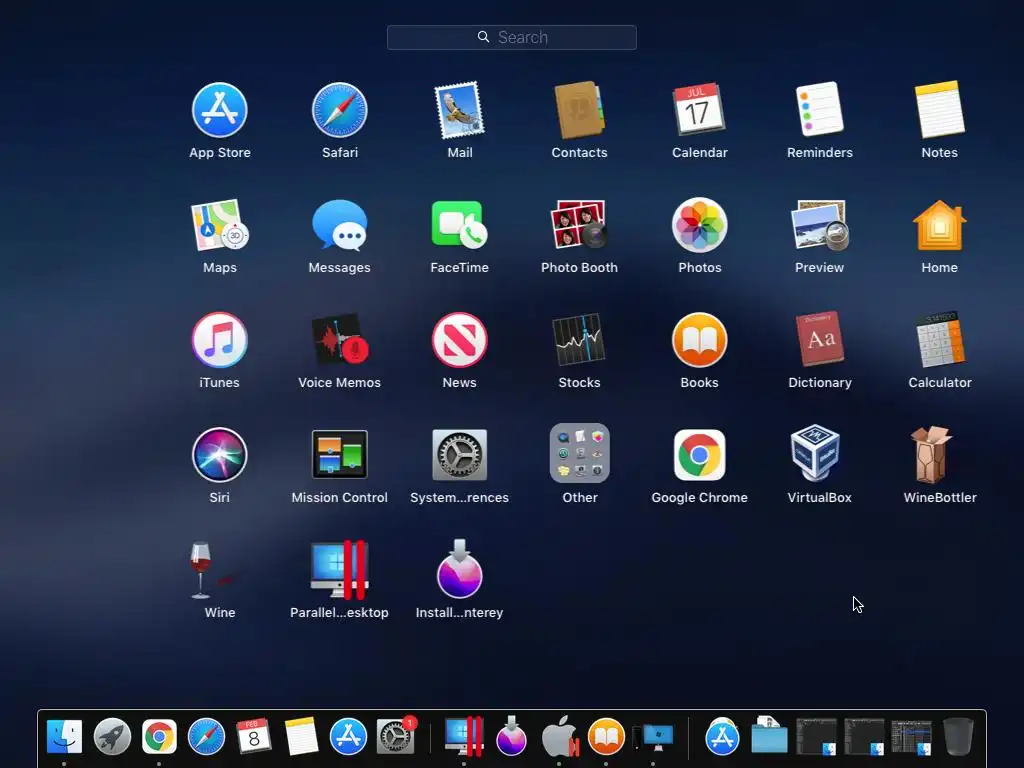This screenshot has height=768, width=1024.
Task: Open the Stocks app
Action: (x=579, y=340)
